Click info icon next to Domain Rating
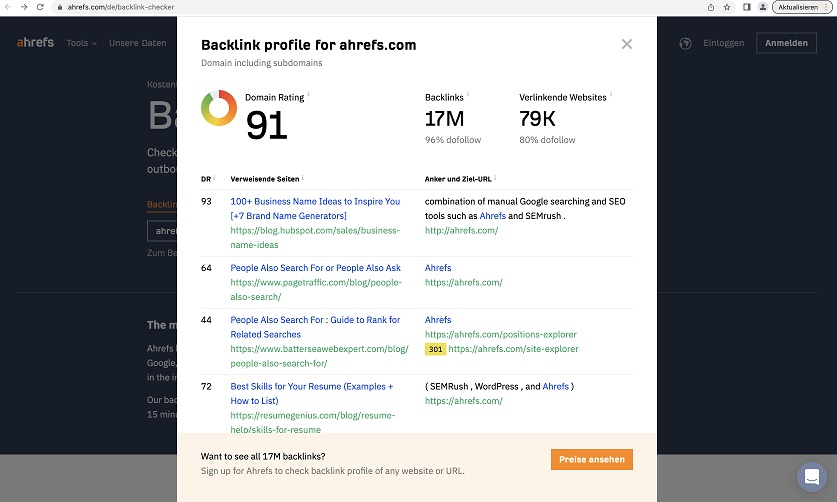Image resolution: width=837 pixels, height=502 pixels. click(x=308, y=95)
